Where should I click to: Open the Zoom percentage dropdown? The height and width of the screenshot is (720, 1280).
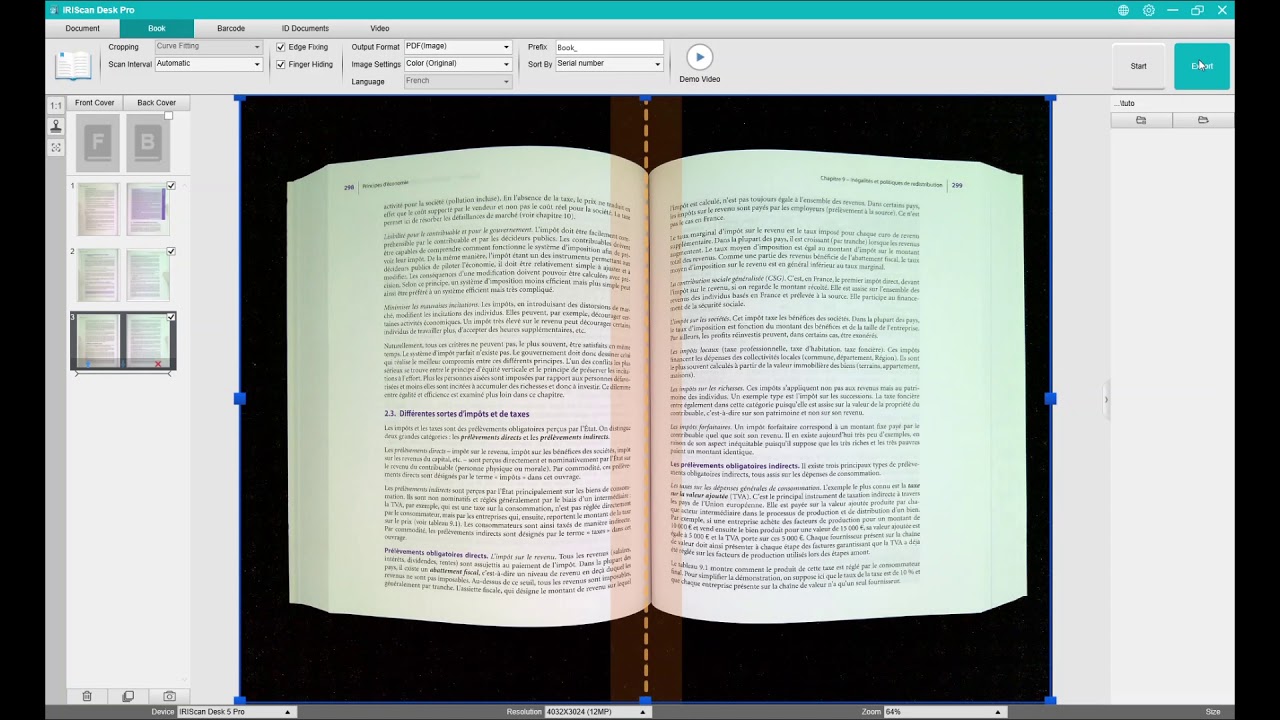click(x=943, y=712)
